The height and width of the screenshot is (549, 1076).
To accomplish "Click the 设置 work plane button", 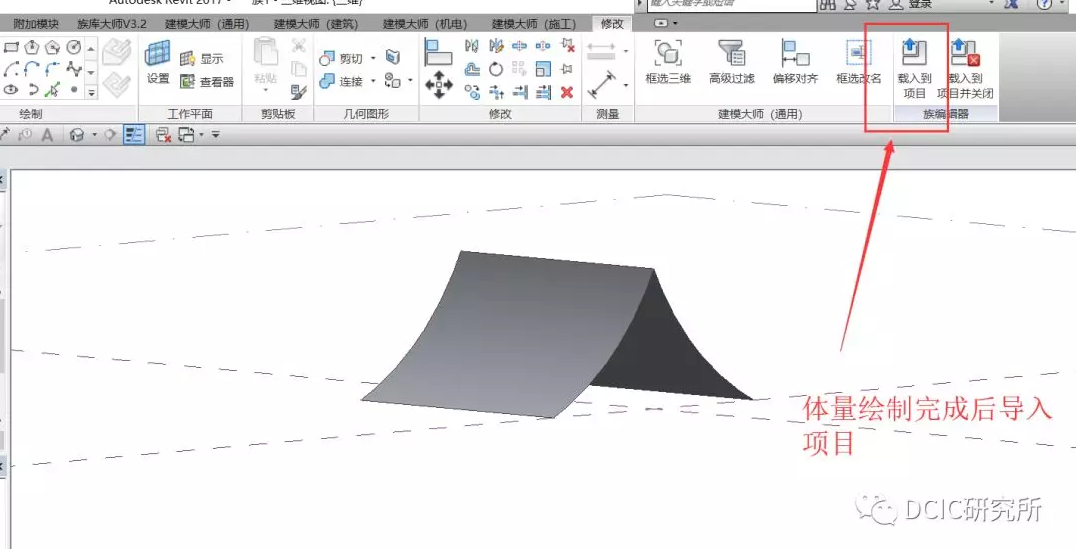I will [158, 62].
